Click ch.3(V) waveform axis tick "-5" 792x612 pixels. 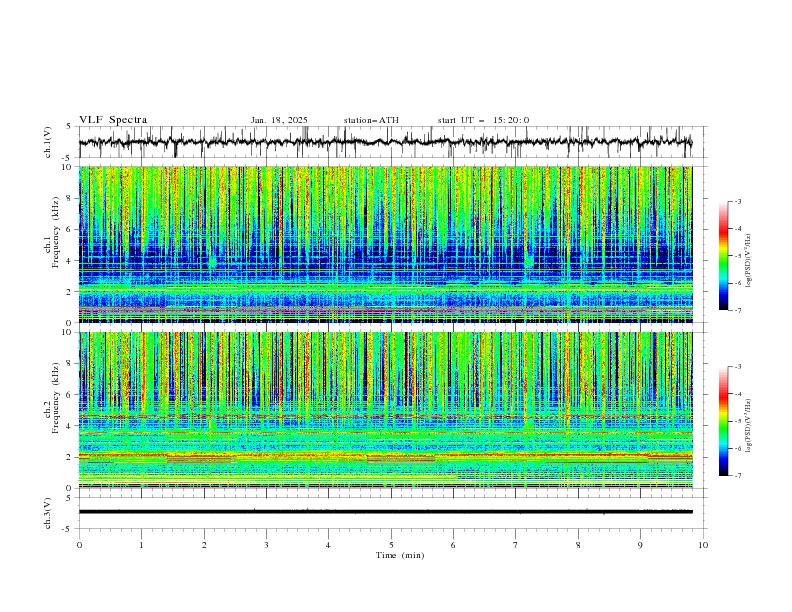[x=67, y=529]
